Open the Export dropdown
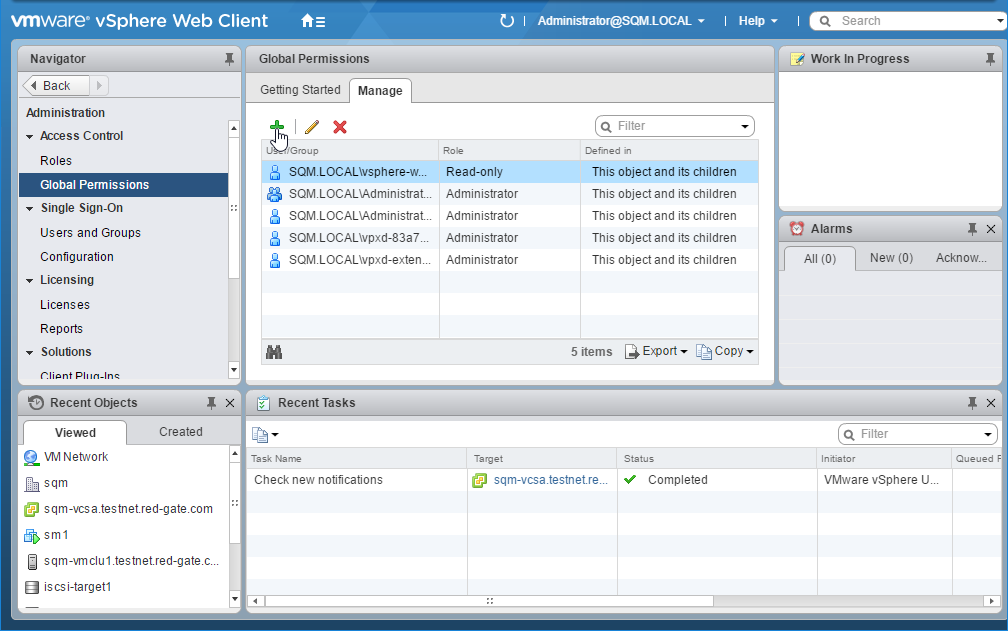This screenshot has height=631, width=1008. tap(657, 352)
